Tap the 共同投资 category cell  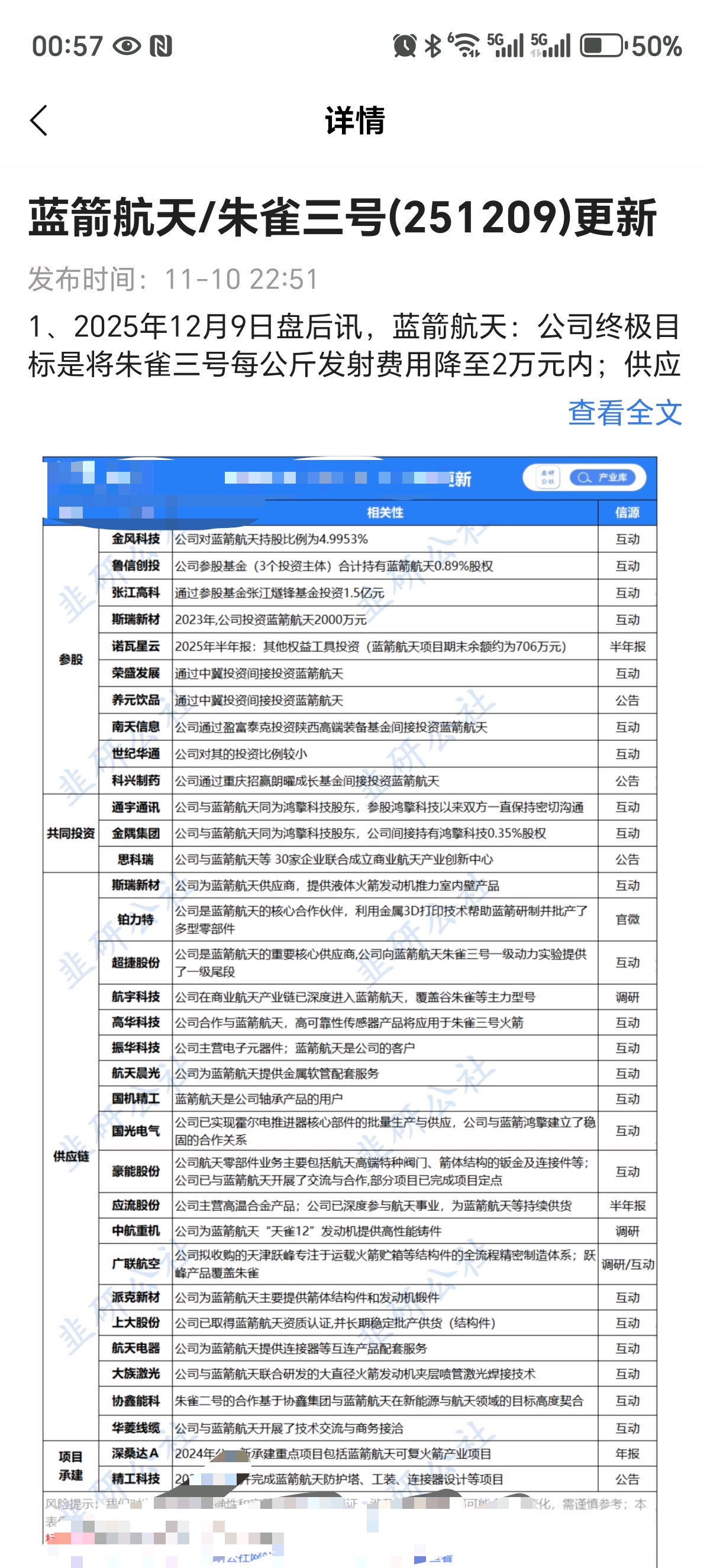tap(70, 832)
